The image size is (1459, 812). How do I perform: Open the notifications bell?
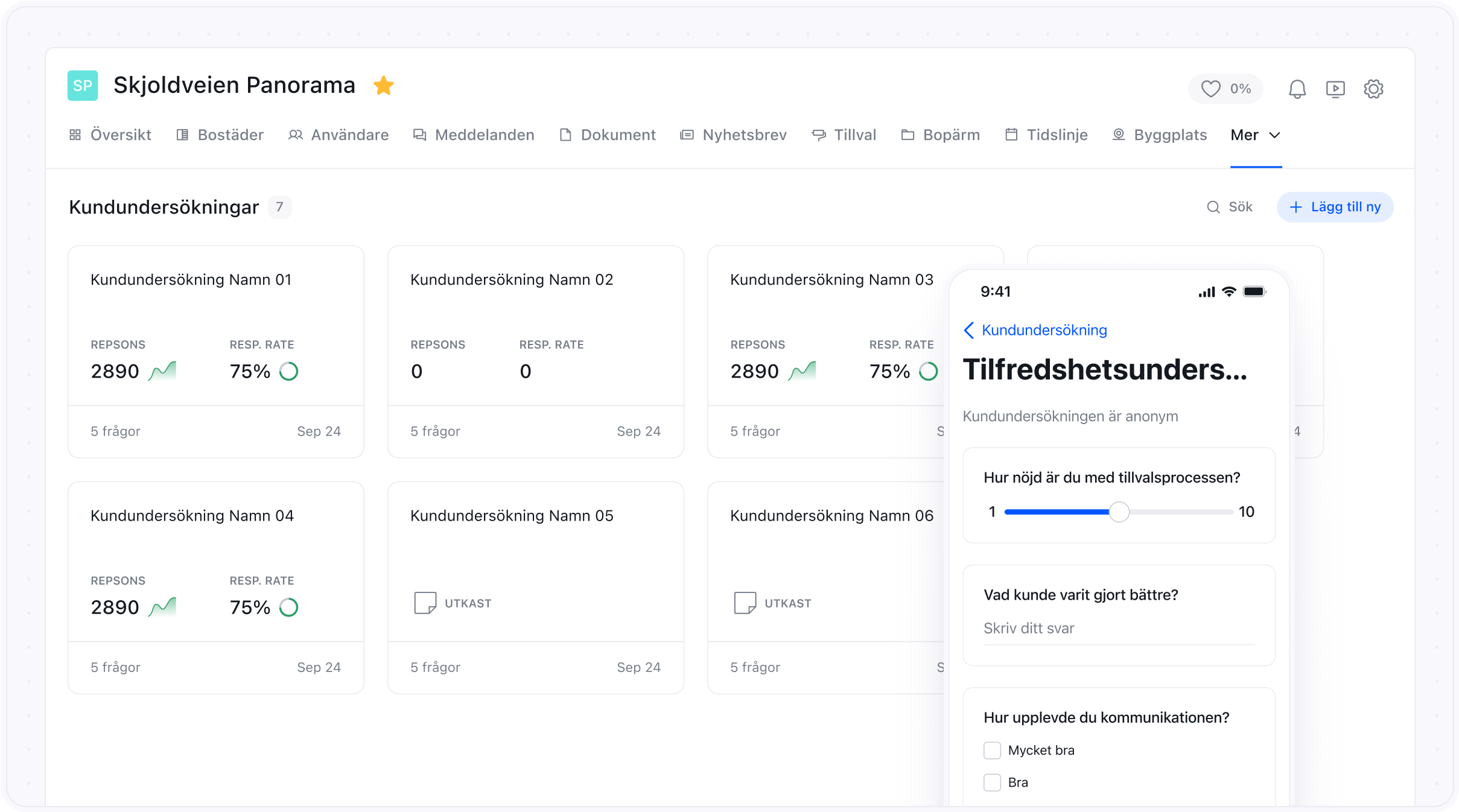pos(1297,89)
